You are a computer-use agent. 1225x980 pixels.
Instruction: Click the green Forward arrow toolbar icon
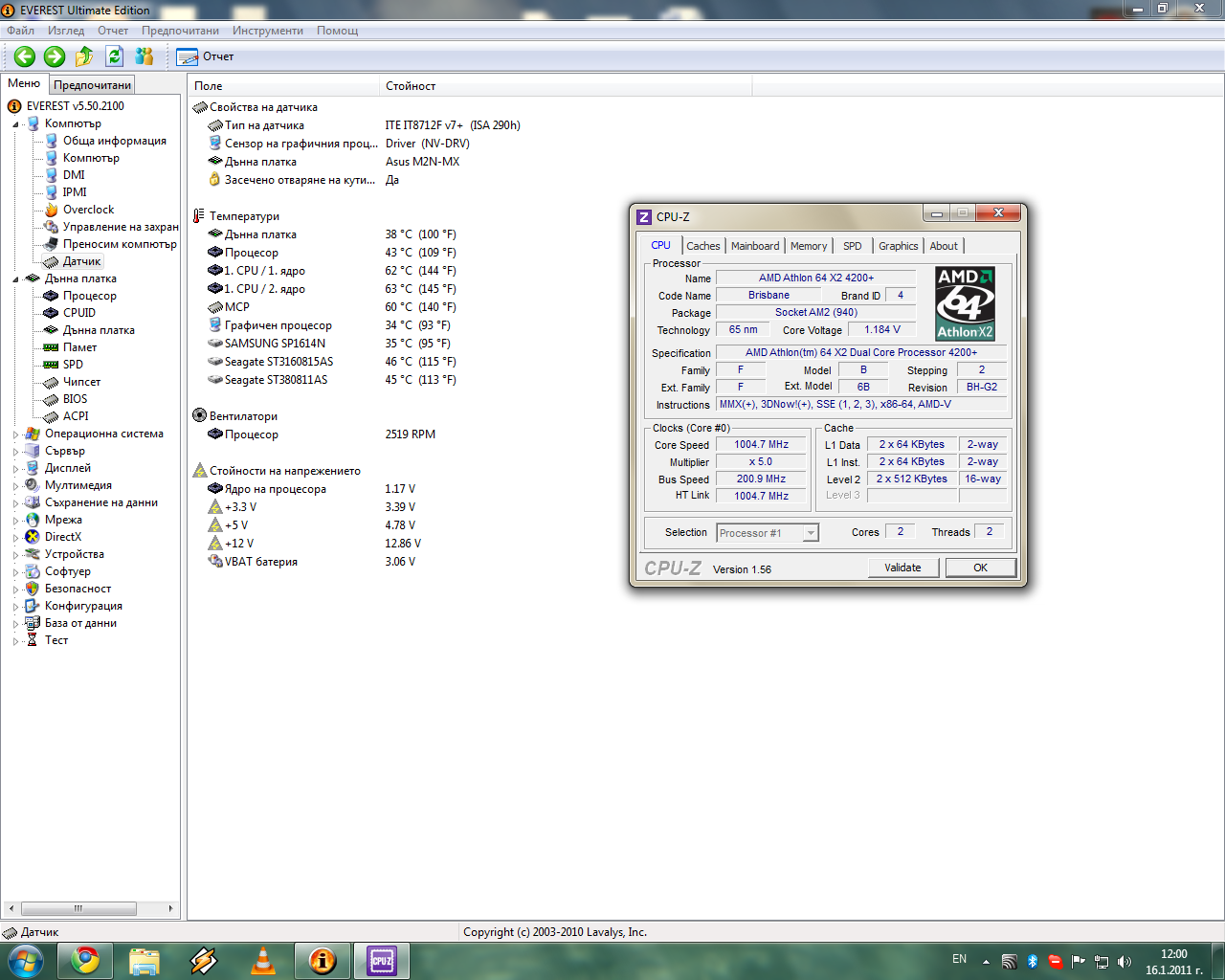(55, 56)
